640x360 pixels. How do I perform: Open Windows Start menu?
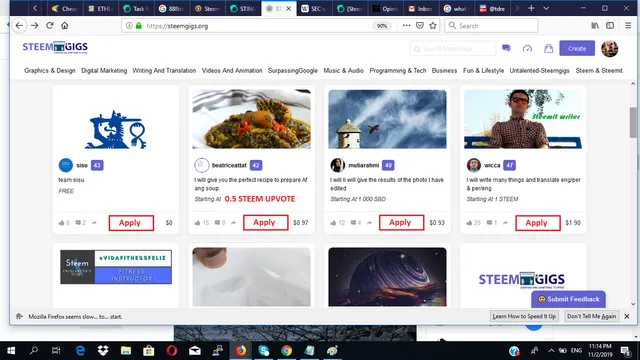coord(11,351)
